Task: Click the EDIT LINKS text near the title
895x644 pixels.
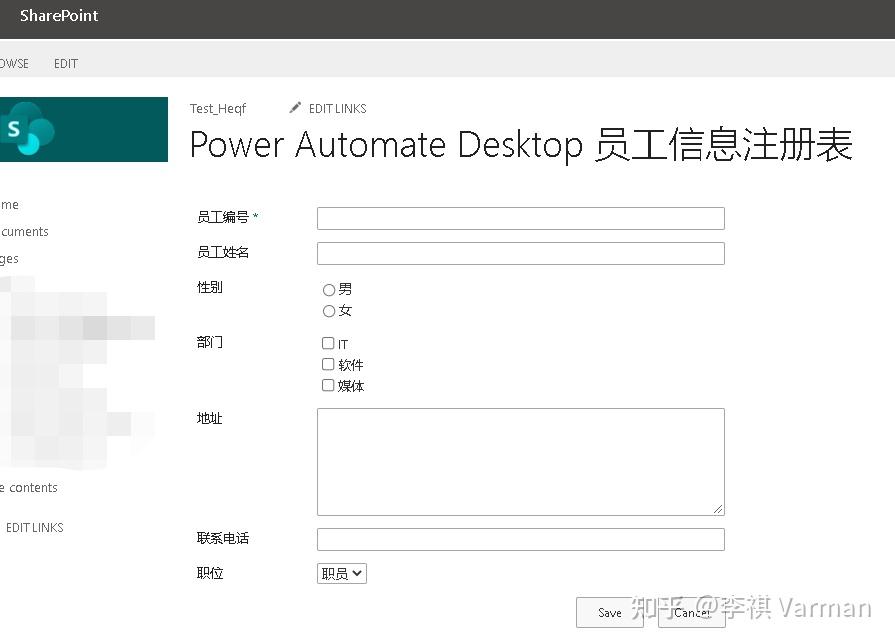Action: tap(335, 108)
